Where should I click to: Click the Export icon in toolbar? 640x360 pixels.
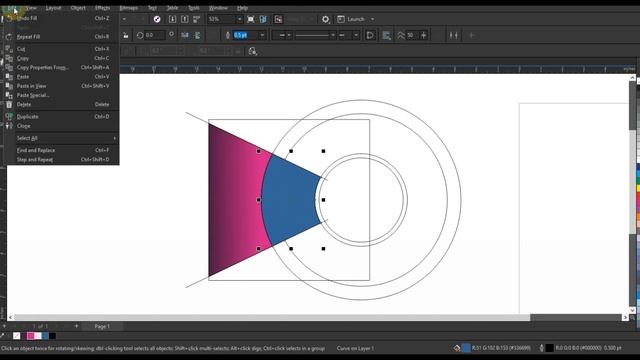pyautogui.click(x=184, y=19)
